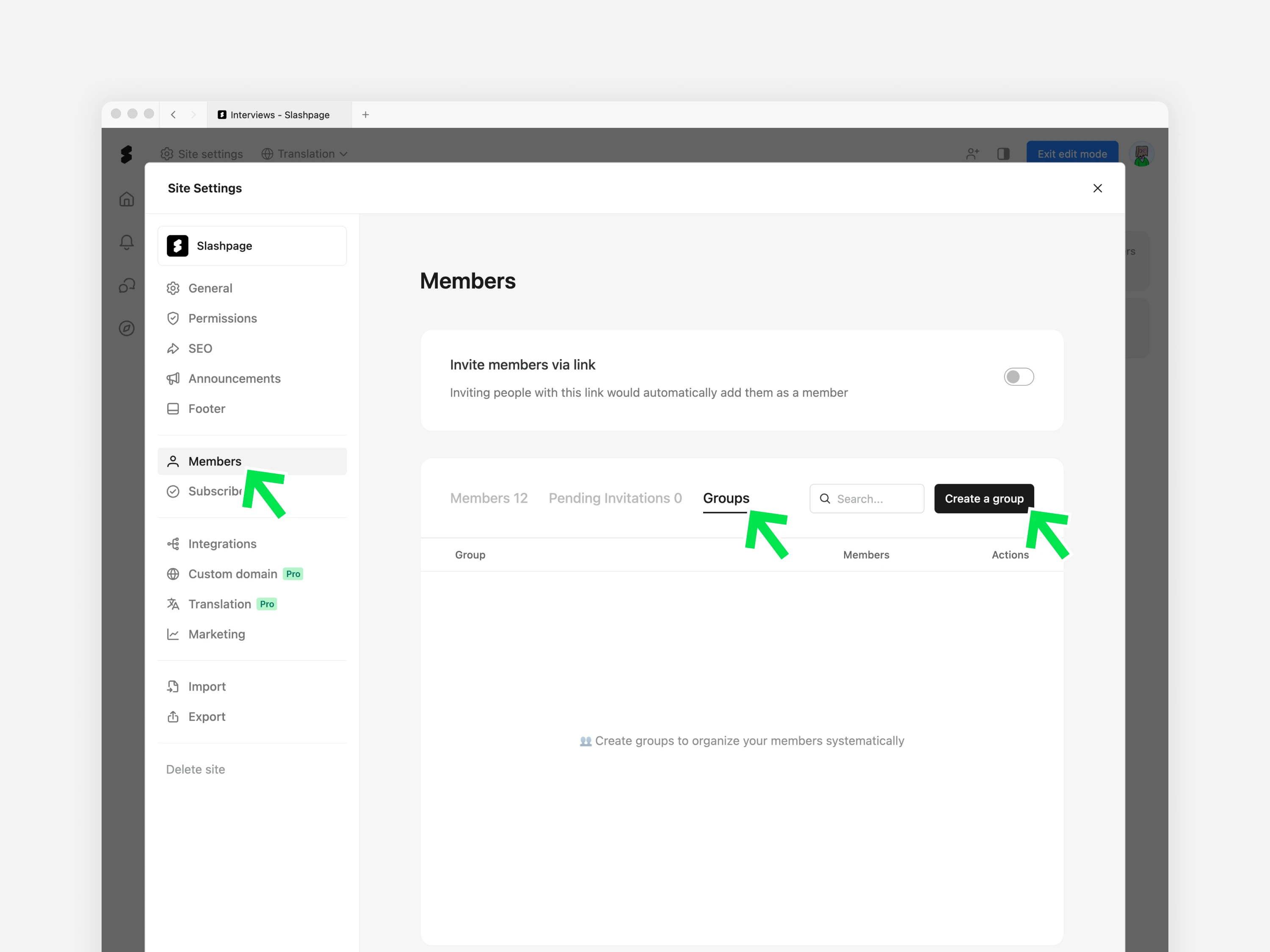
Task: Close the Site Settings dialog
Action: pyautogui.click(x=1097, y=188)
